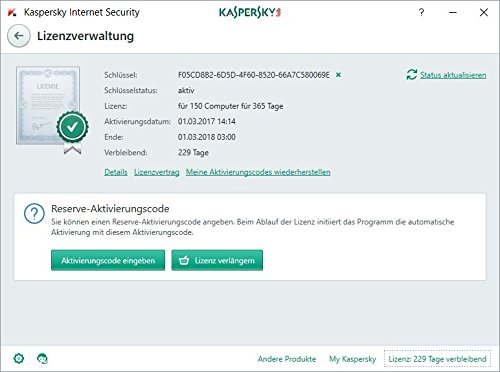Open help via question mark icon
Screen dimensions: 500x372
tap(422, 13)
